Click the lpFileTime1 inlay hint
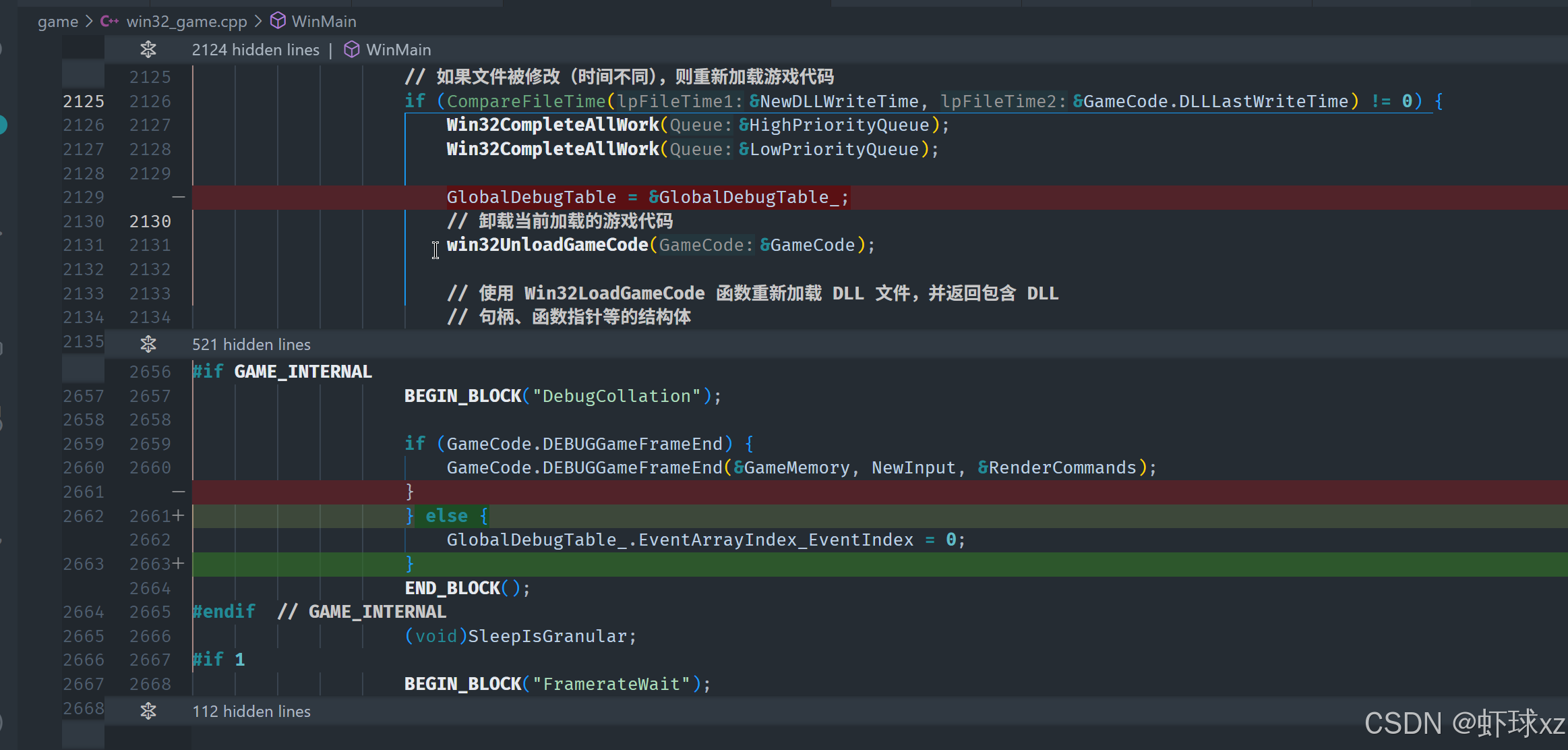Image resolution: width=1568 pixels, height=750 pixels. pyautogui.click(x=680, y=101)
